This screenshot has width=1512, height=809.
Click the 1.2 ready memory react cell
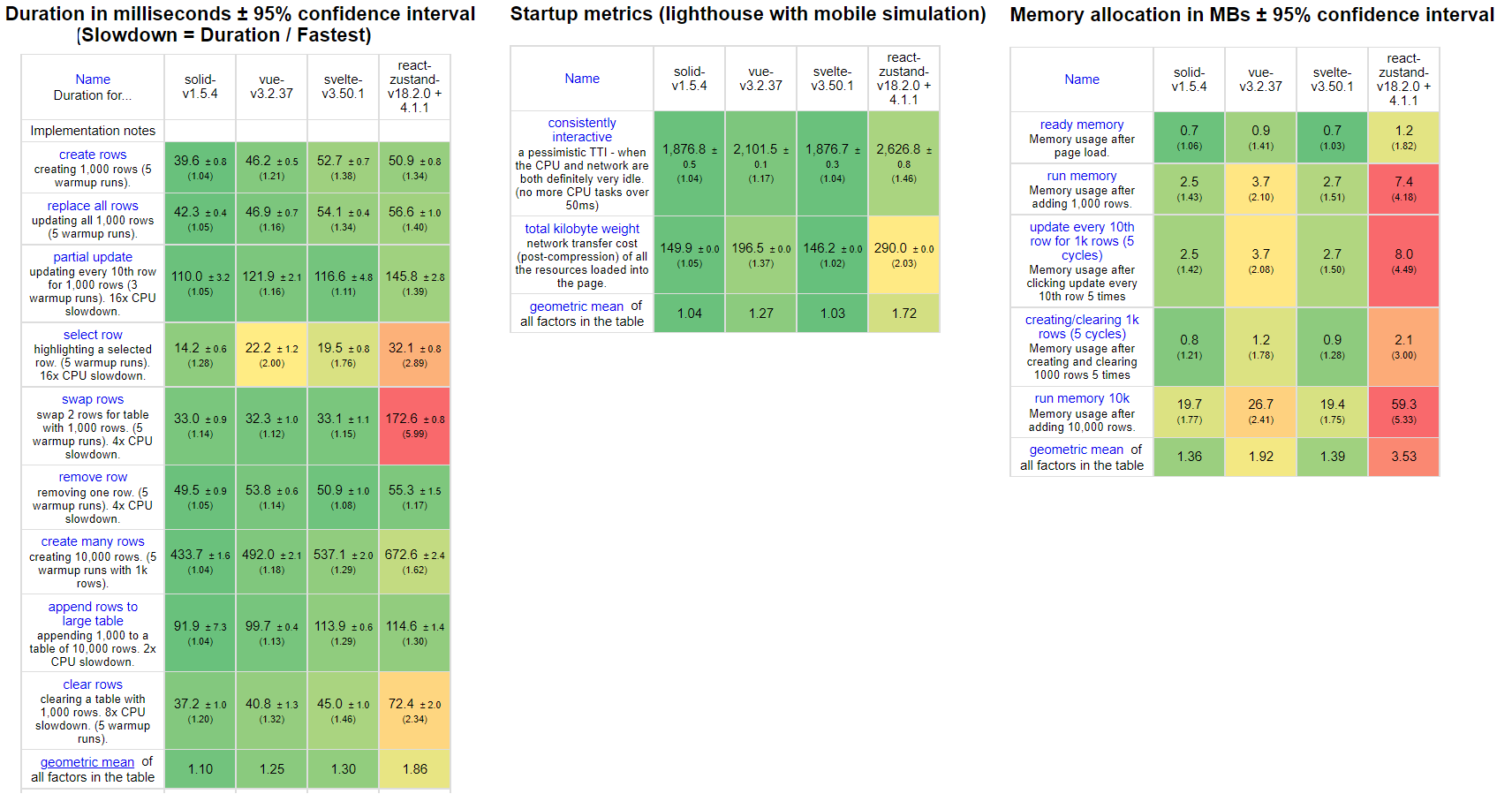click(x=1404, y=138)
